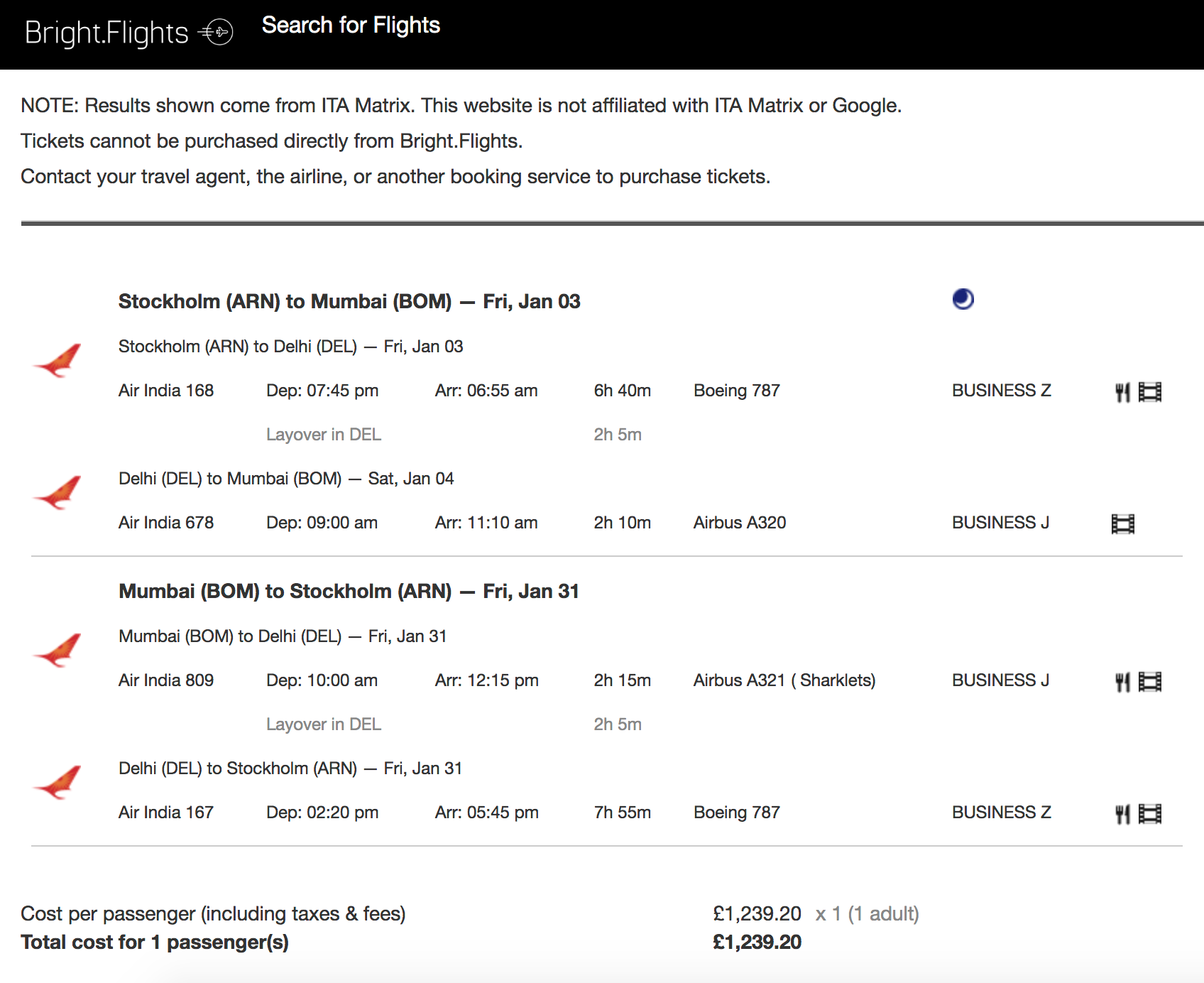Click meal icon for Air India 167
The width and height of the screenshot is (1204, 983).
click(1122, 814)
